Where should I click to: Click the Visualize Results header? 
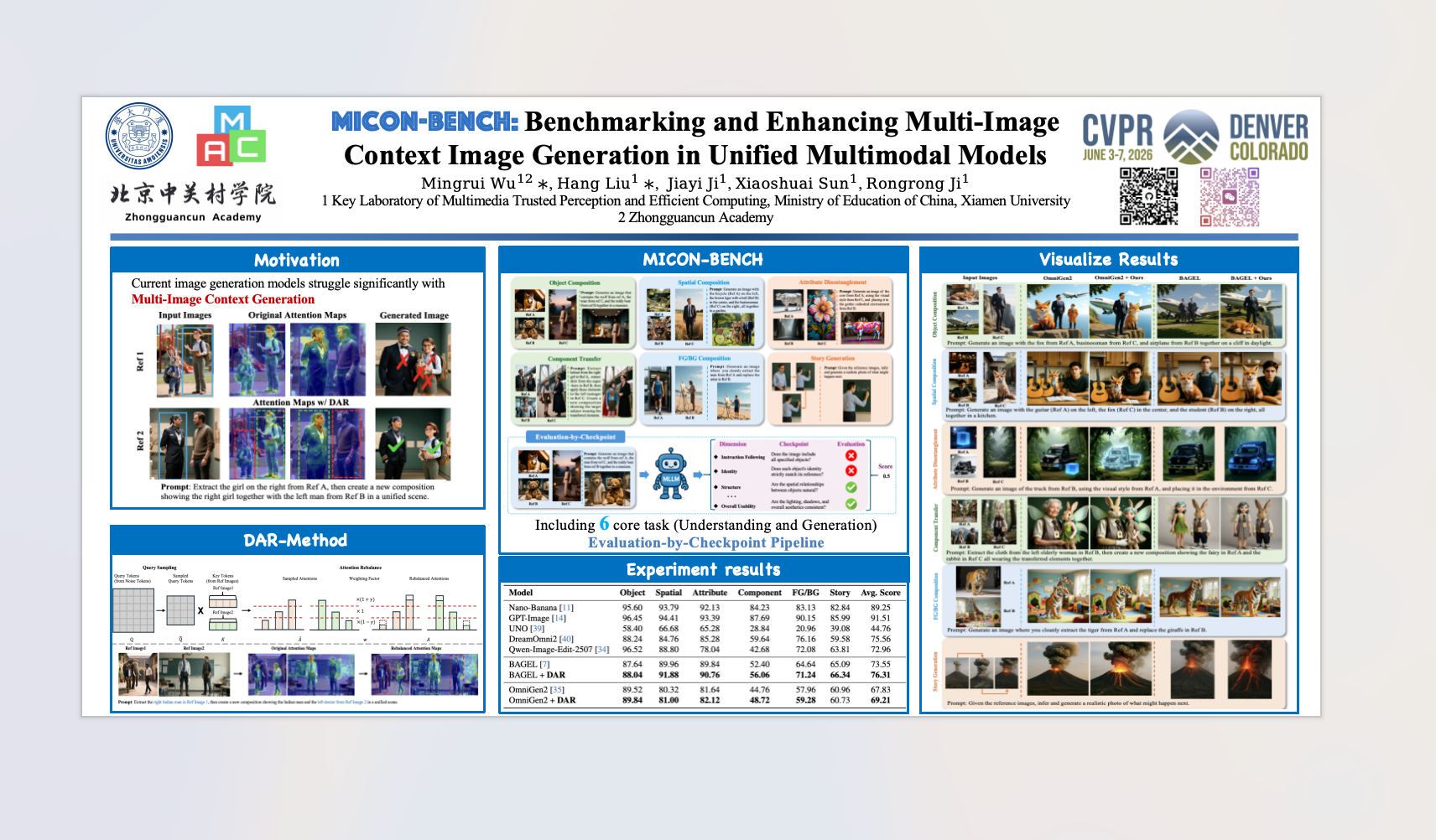[x=1109, y=260]
